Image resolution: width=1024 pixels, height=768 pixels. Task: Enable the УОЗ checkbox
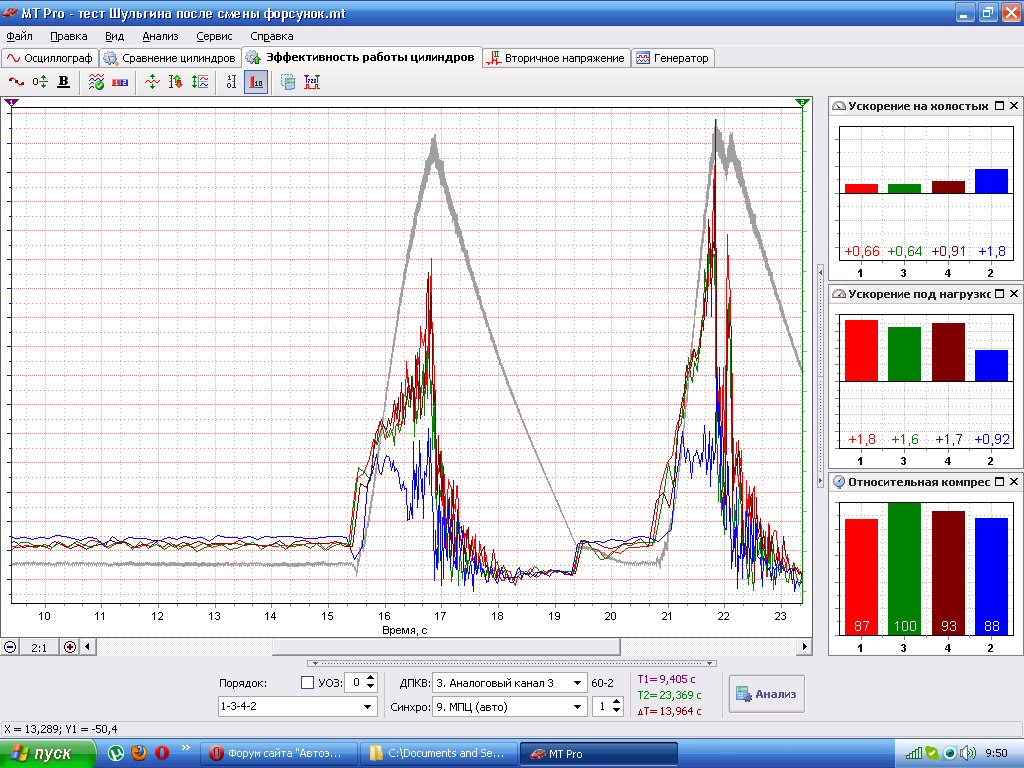307,682
